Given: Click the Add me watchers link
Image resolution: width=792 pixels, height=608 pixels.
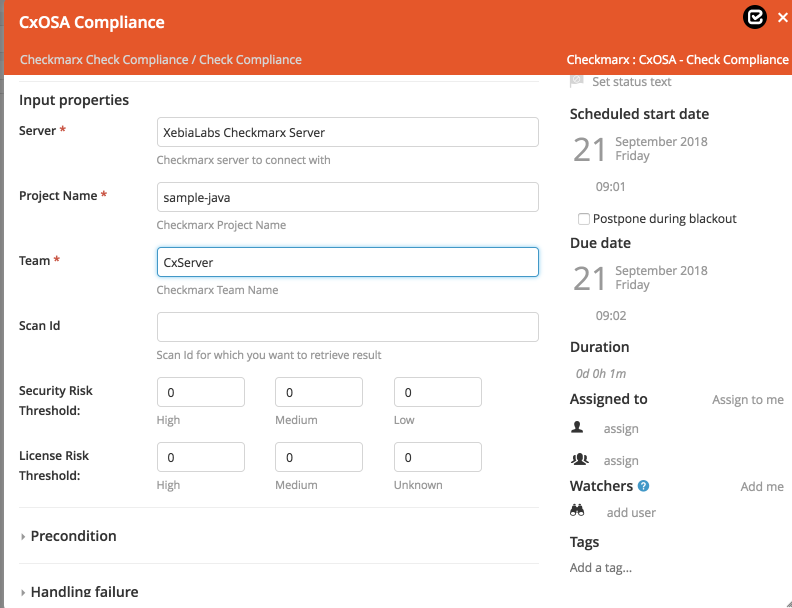Looking at the screenshot, I should 762,486.
